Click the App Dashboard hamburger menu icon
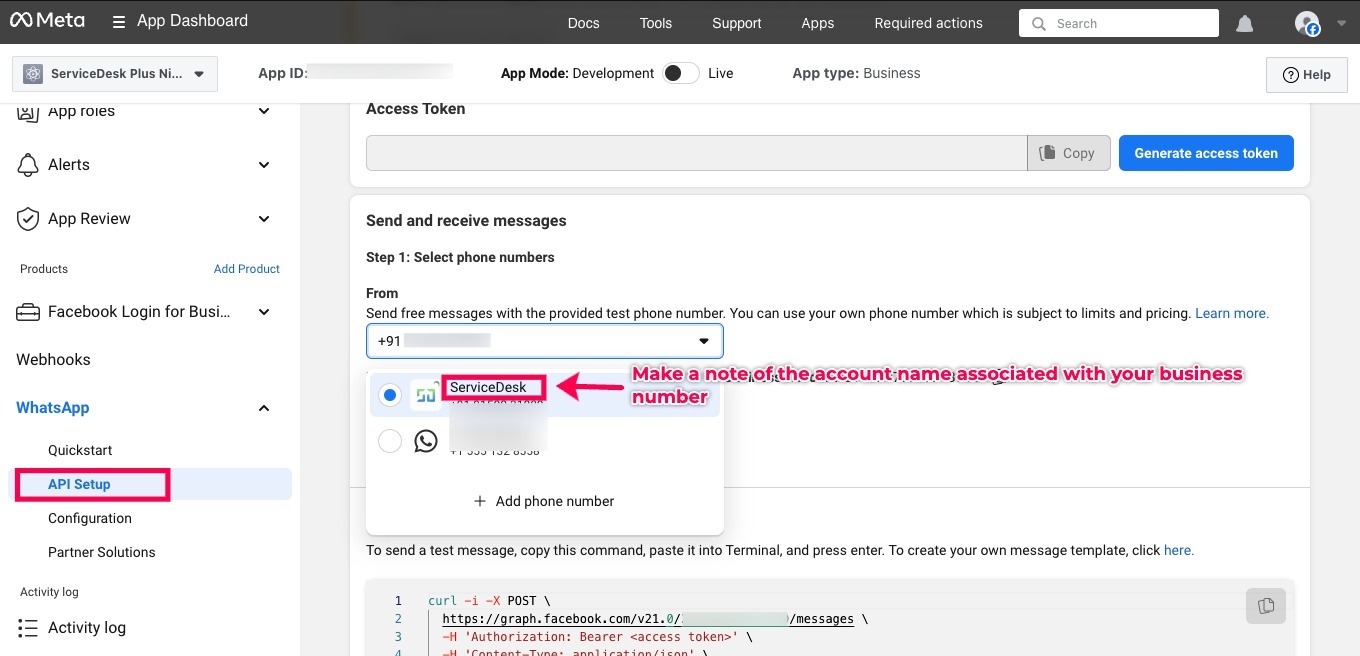This screenshot has width=1360, height=656. [x=119, y=22]
